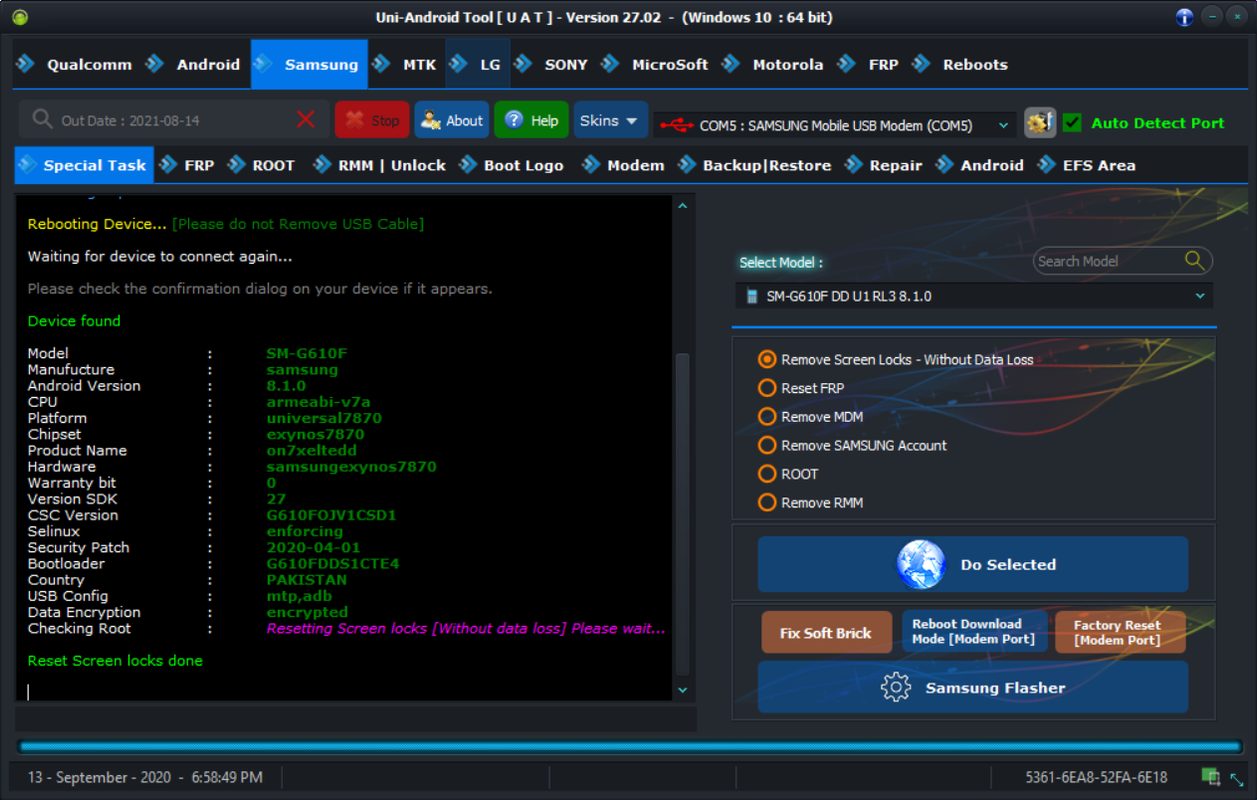The height and width of the screenshot is (800, 1257).
Task: Click the Fix Soft Brick button
Action: (826, 632)
